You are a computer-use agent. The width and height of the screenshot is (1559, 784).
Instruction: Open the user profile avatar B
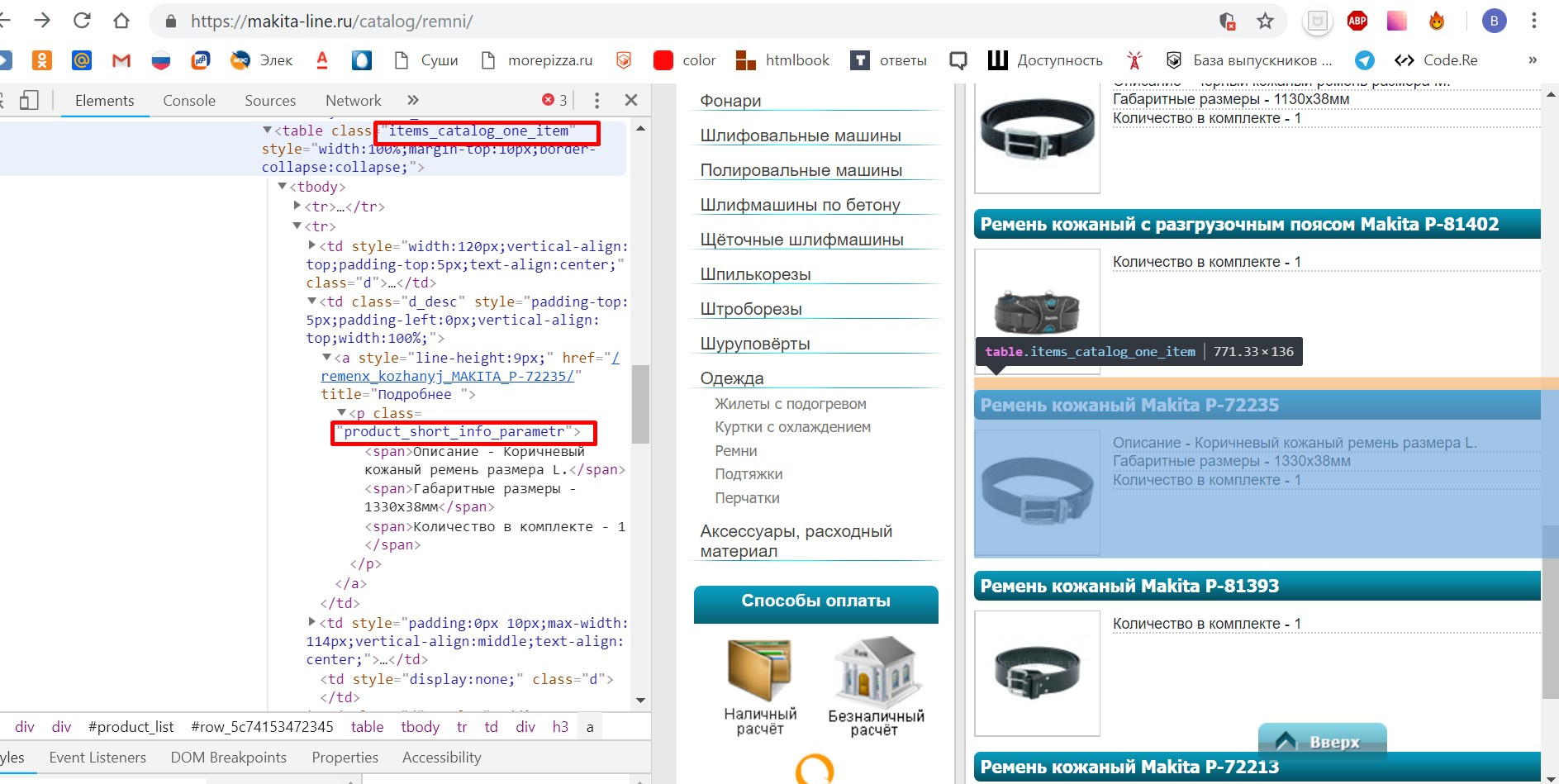(1494, 21)
